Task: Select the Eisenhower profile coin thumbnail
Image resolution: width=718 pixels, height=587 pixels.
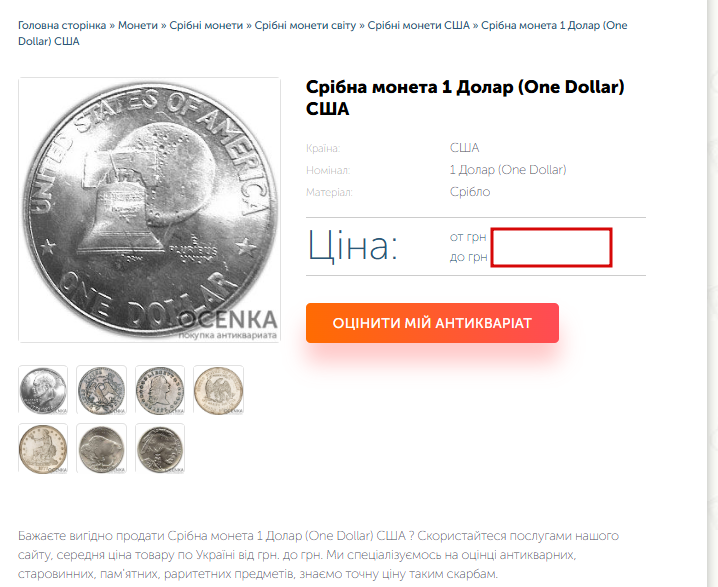Action: [43, 390]
